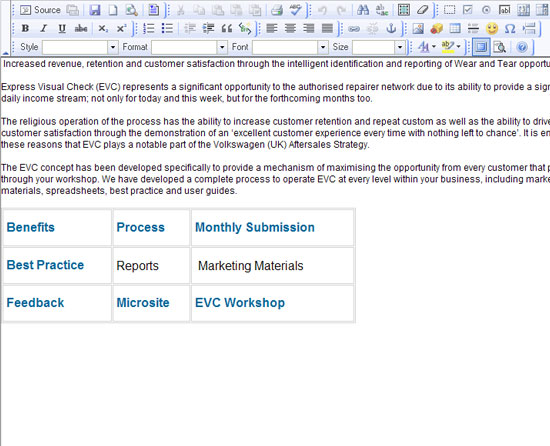This screenshot has width=550, height=446.
Task: Click the Bold formatting icon
Action: (25, 28)
